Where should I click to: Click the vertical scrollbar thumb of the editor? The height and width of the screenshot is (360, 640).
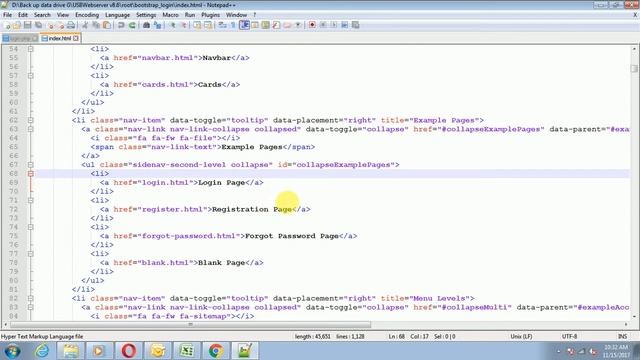634,69
